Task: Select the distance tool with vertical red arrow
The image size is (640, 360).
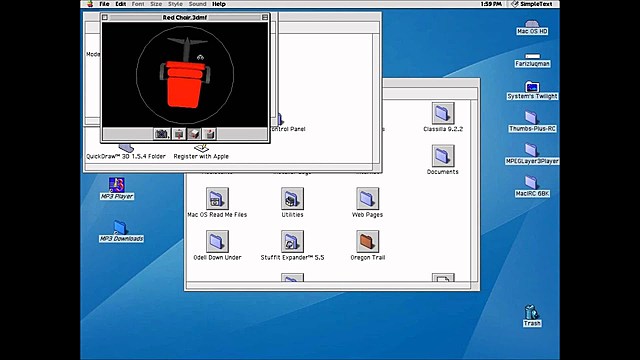Action: coord(179,134)
